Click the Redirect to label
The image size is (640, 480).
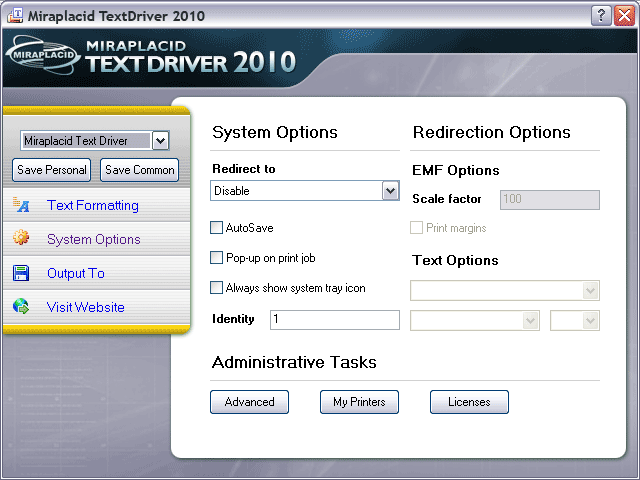[244, 169]
